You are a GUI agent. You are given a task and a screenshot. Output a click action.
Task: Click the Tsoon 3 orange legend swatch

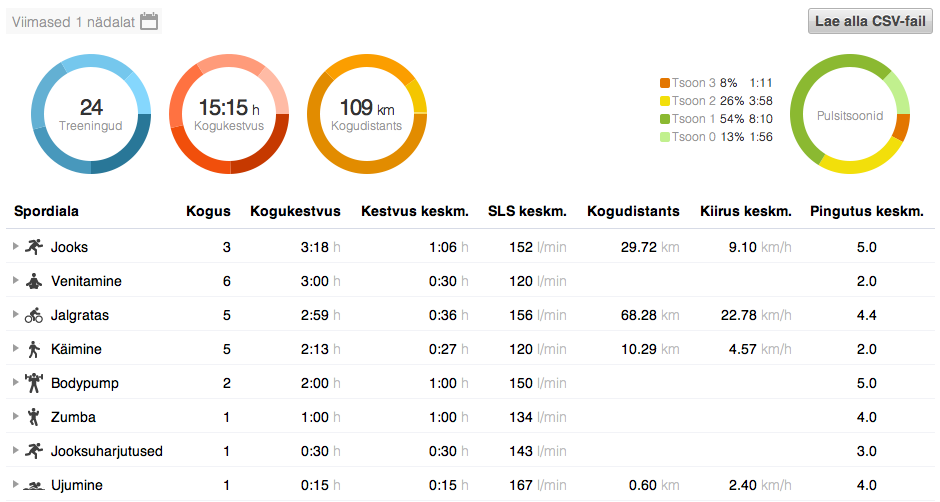coord(664,83)
